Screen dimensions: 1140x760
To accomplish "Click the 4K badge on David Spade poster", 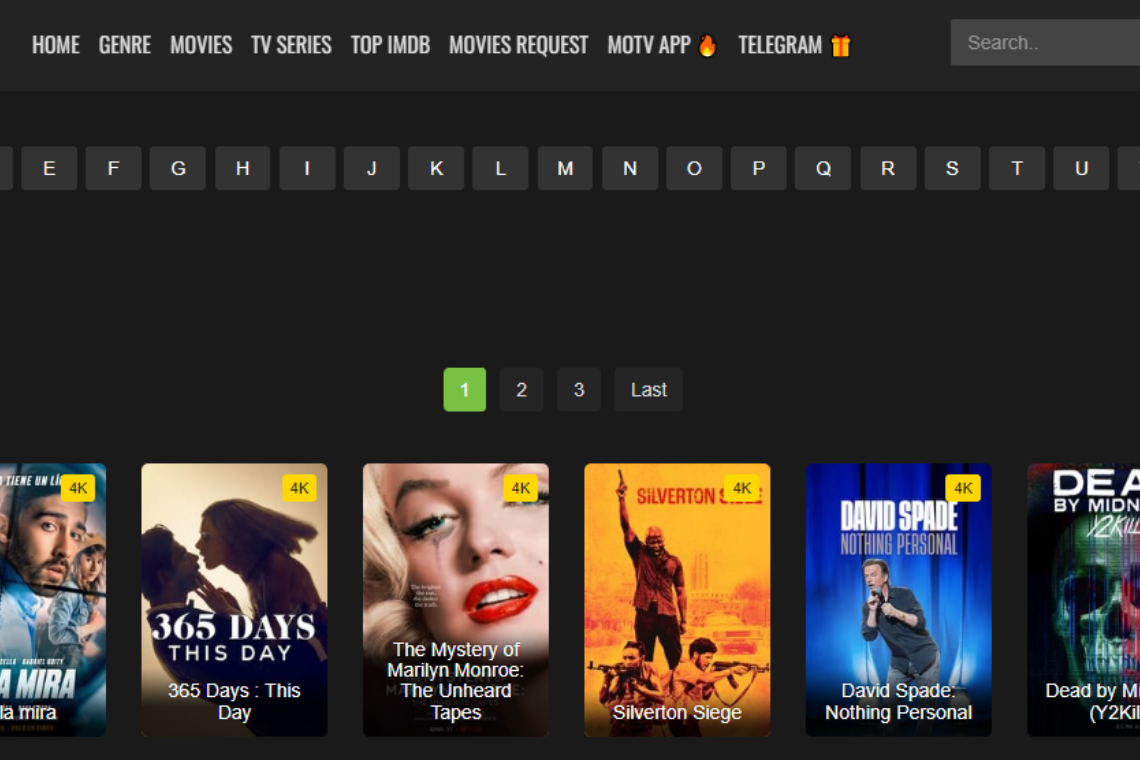I will tap(963, 488).
